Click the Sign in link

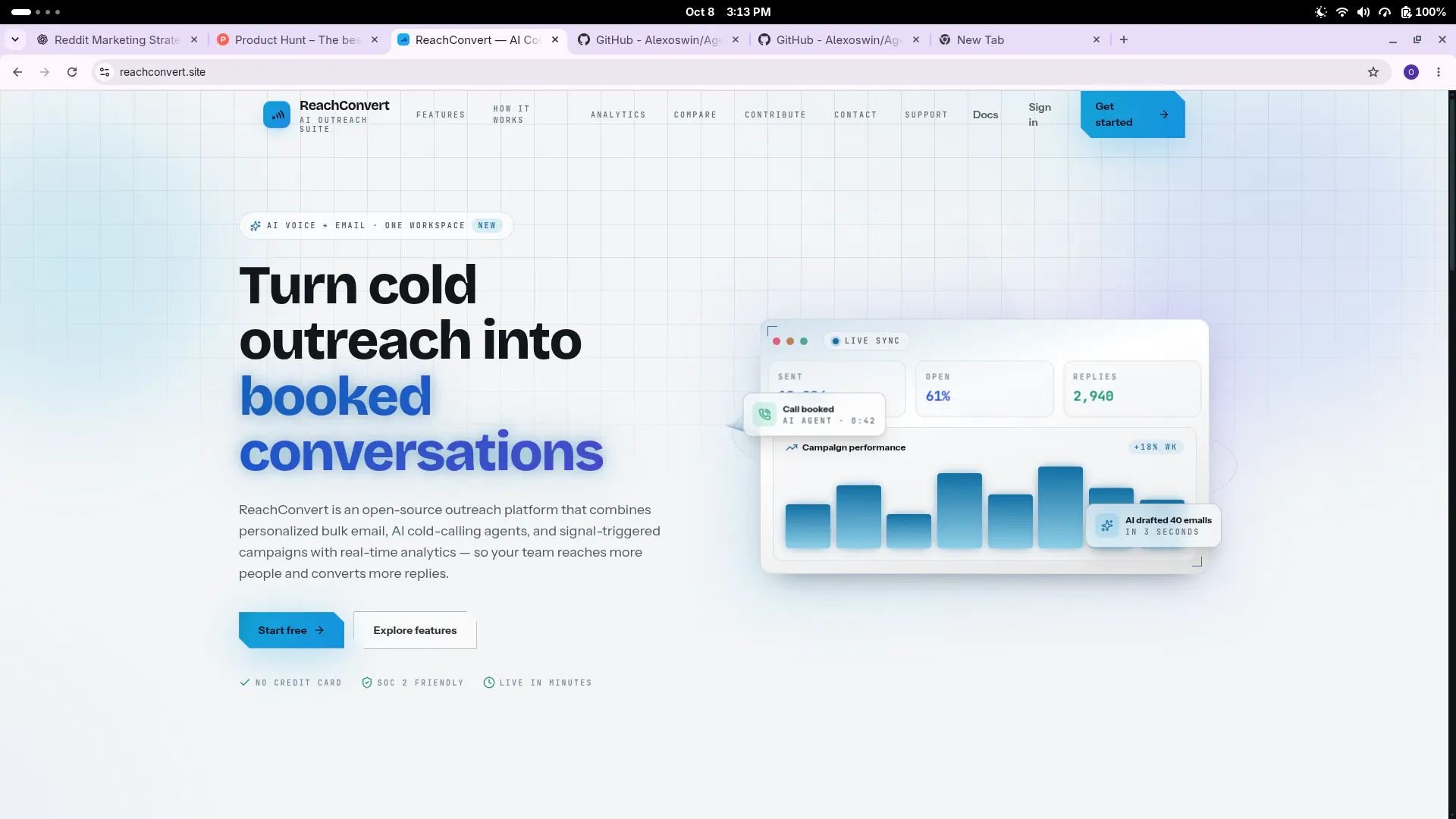click(x=1040, y=115)
